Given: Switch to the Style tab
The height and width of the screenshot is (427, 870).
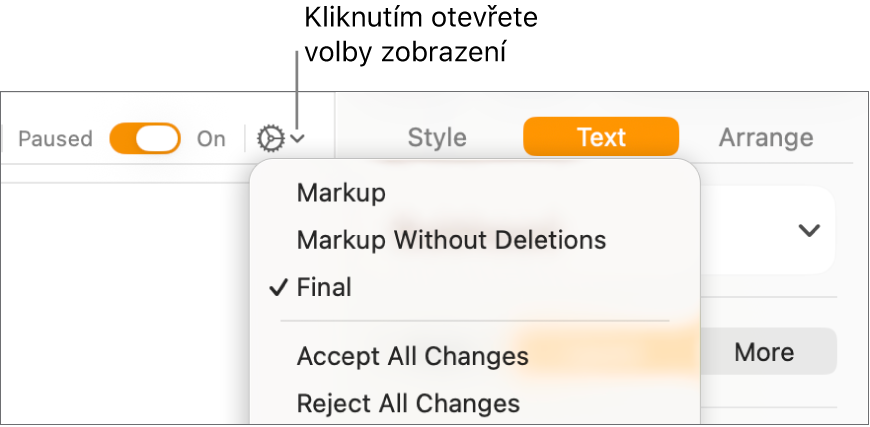Looking at the screenshot, I should tap(437, 137).
